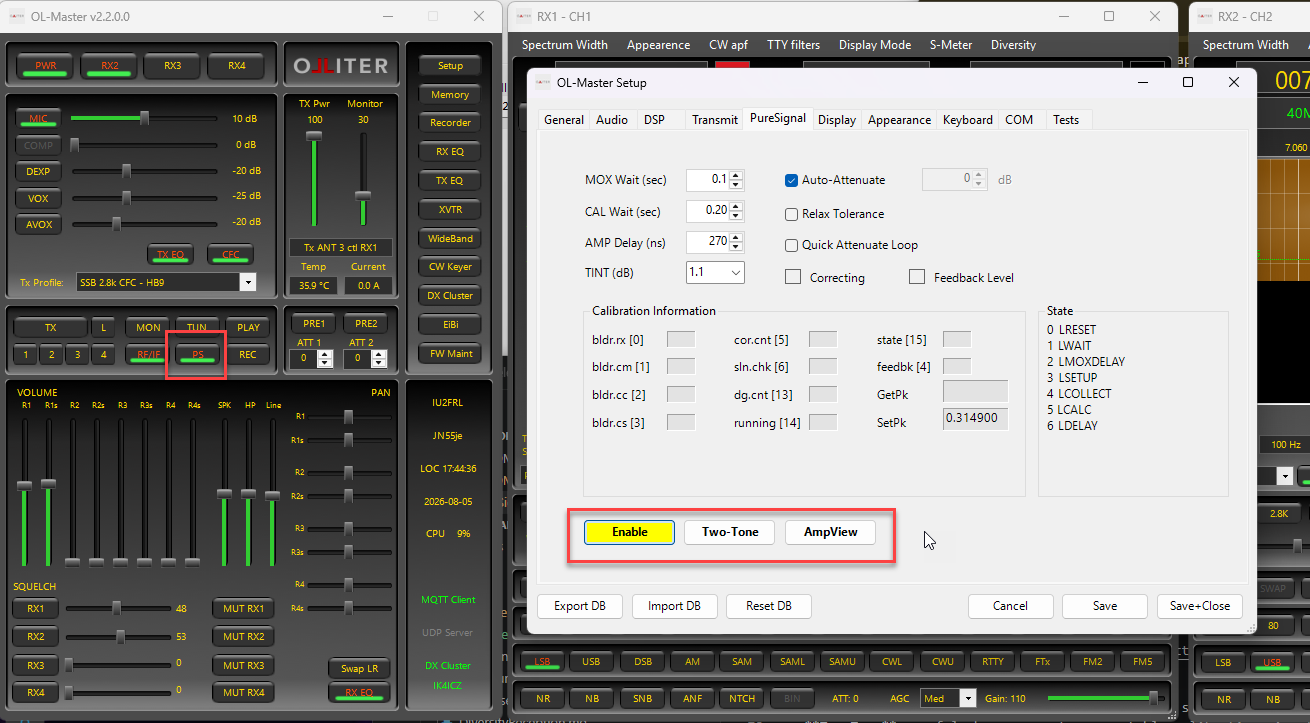The width and height of the screenshot is (1310, 723).
Task: Toggle the MIC button
Action: click(x=38, y=118)
